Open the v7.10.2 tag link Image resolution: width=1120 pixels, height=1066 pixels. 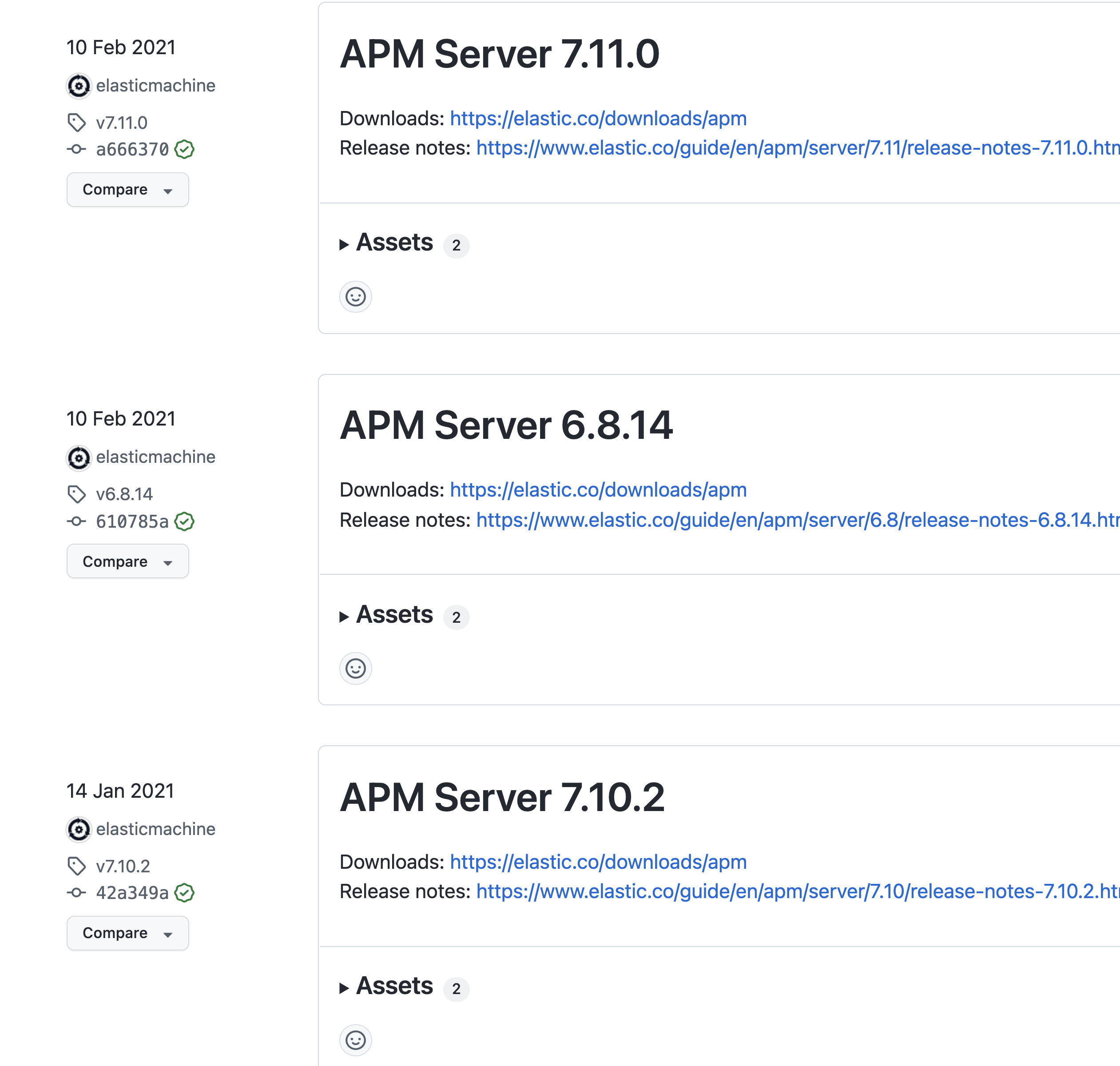[x=123, y=866]
